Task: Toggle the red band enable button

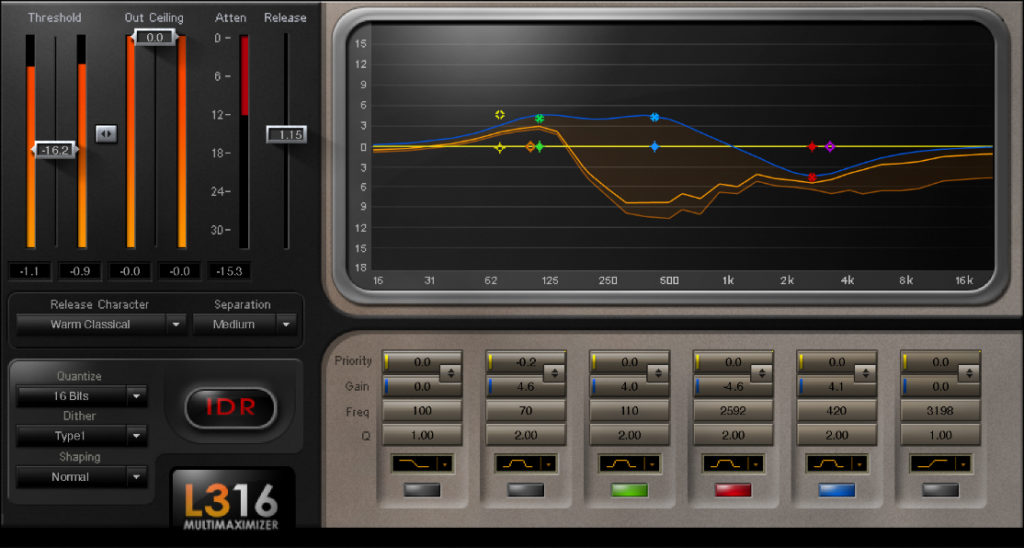Action: click(x=733, y=490)
